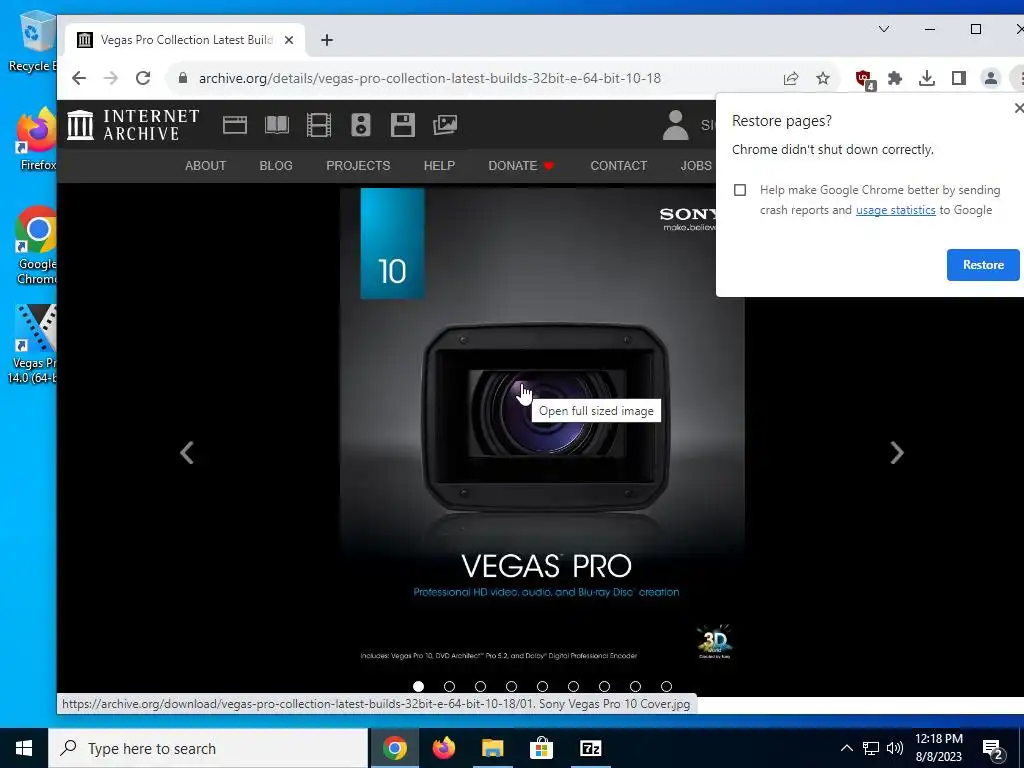Show previous carousel image with left chevron

click(x=187, y=453)
